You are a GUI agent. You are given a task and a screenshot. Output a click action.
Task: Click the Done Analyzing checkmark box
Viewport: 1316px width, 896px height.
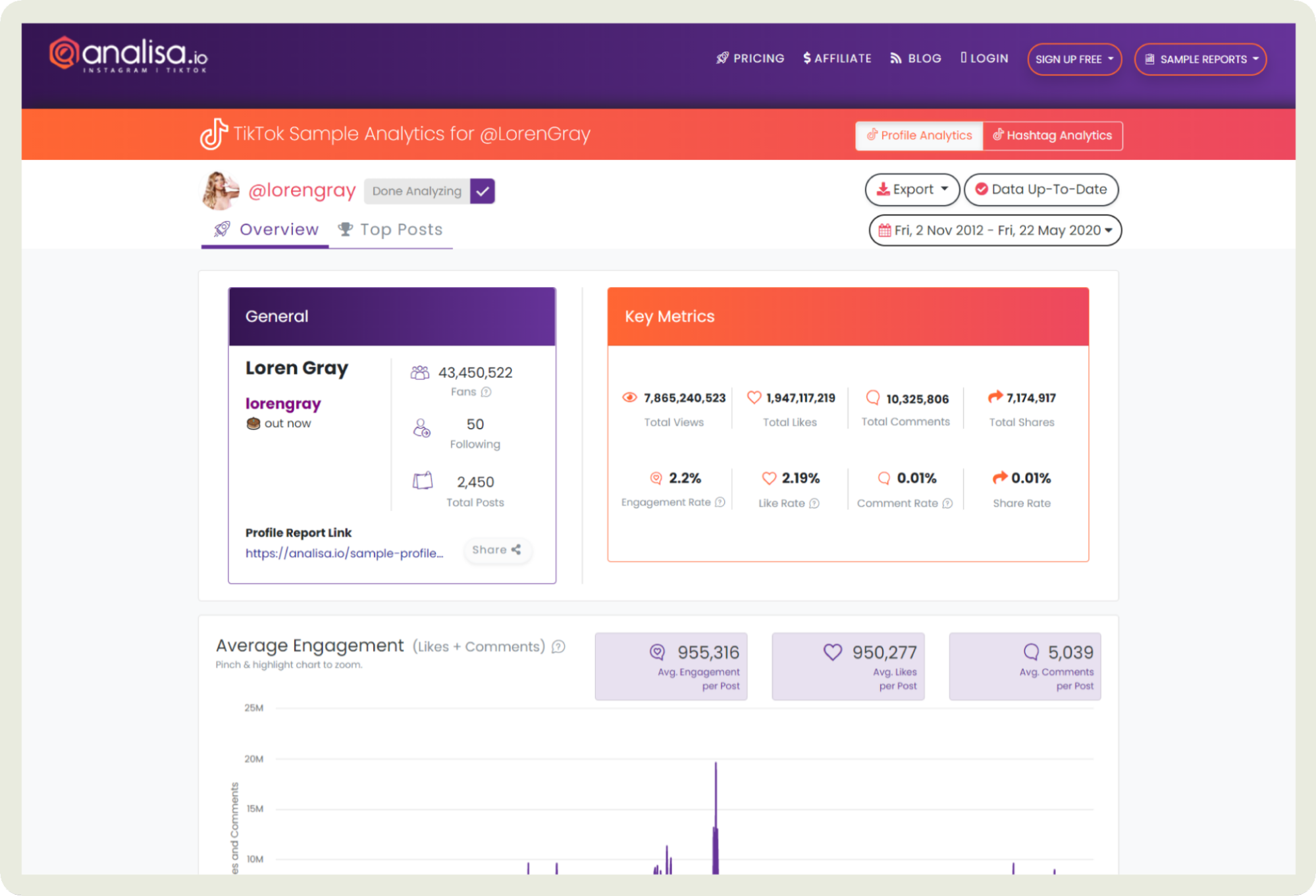[x=483, y=192]
